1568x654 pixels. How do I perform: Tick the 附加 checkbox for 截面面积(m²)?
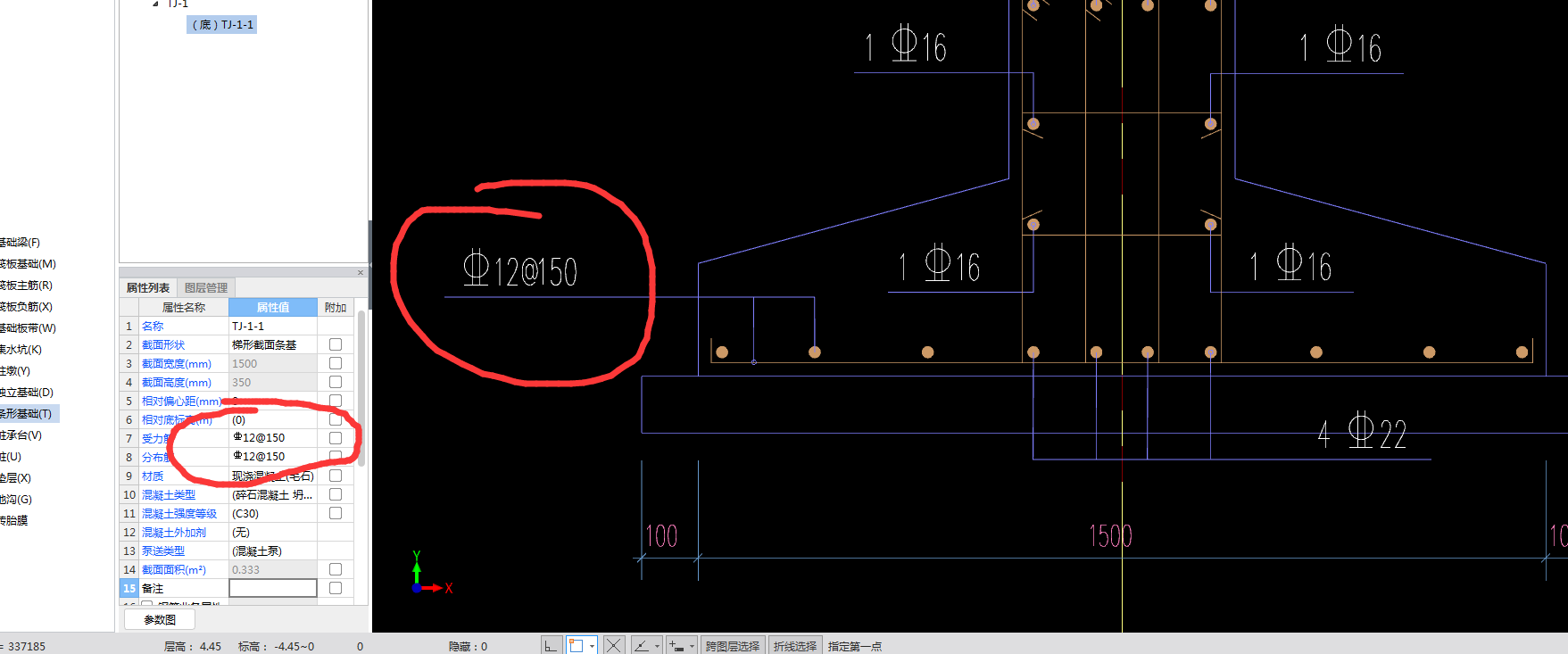(x=336, y=569)
